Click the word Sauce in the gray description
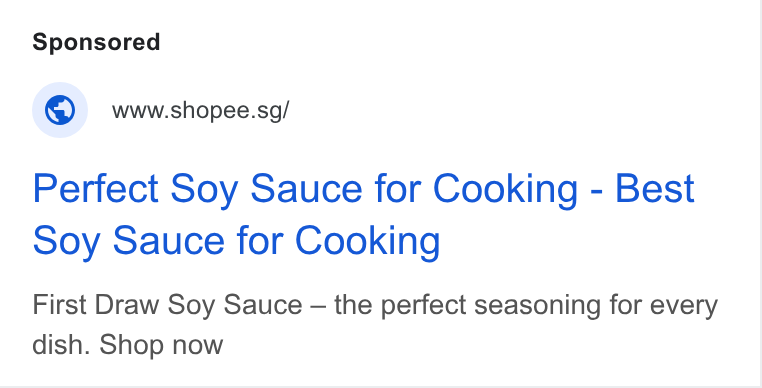This screenshot has width=762, height=388. click(x=262, y=305)
